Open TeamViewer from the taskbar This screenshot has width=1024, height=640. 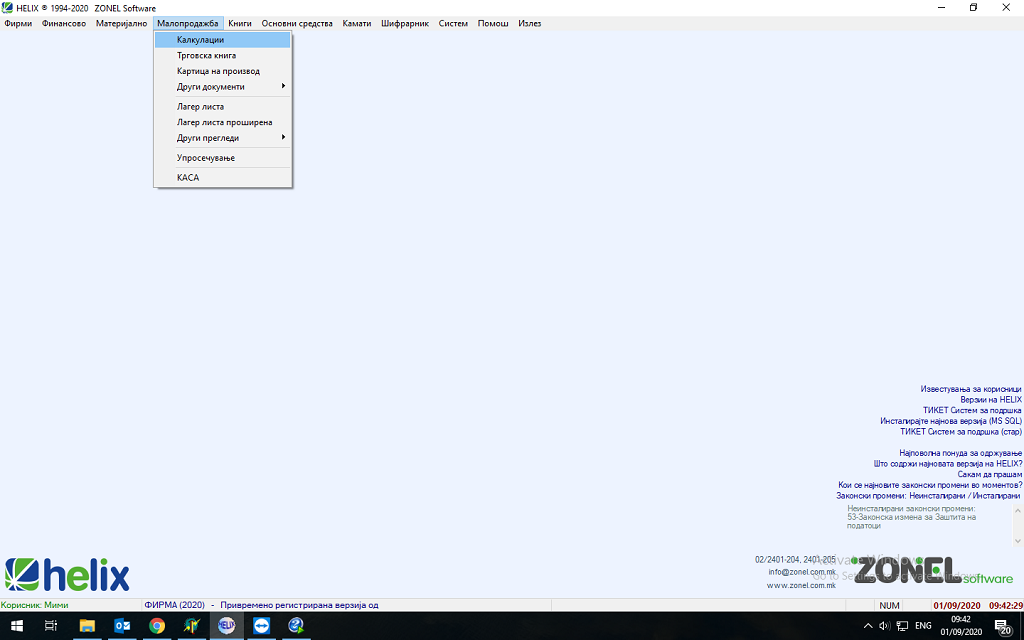pos(262,626)
